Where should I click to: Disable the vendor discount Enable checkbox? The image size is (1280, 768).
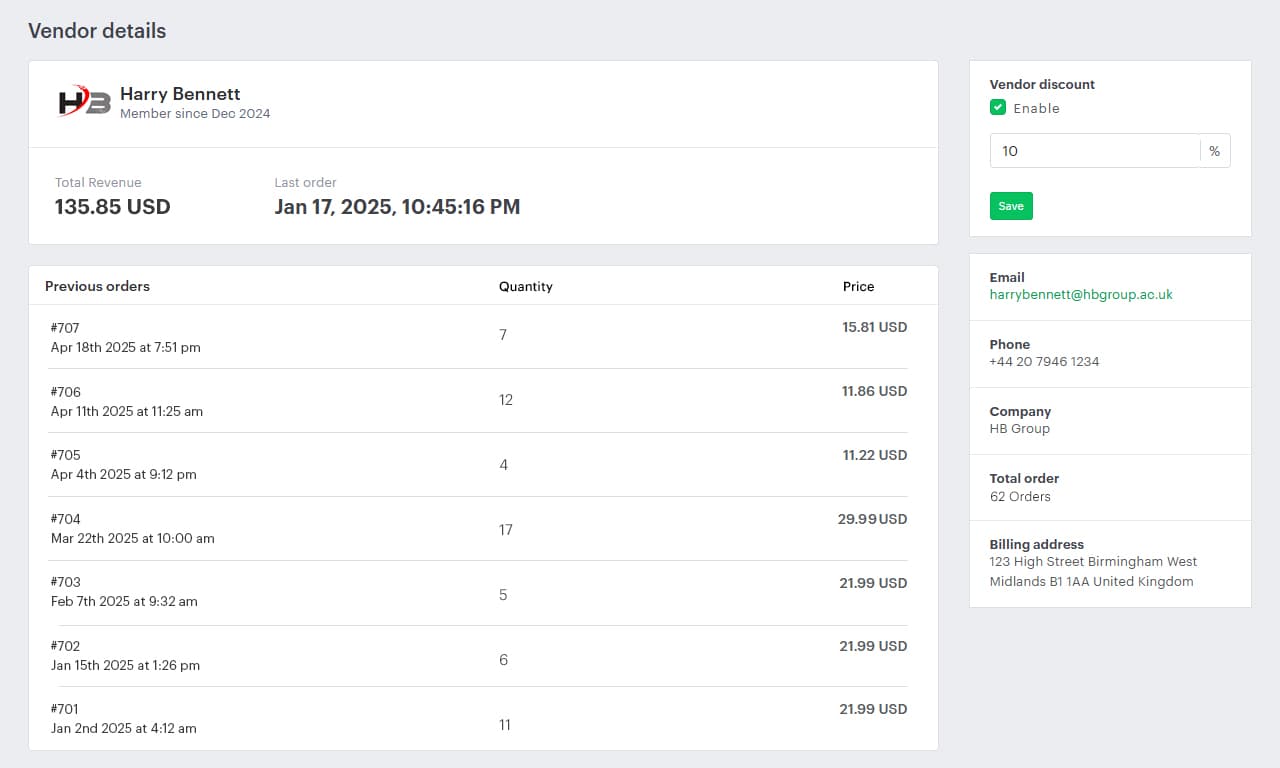(997, 107)
